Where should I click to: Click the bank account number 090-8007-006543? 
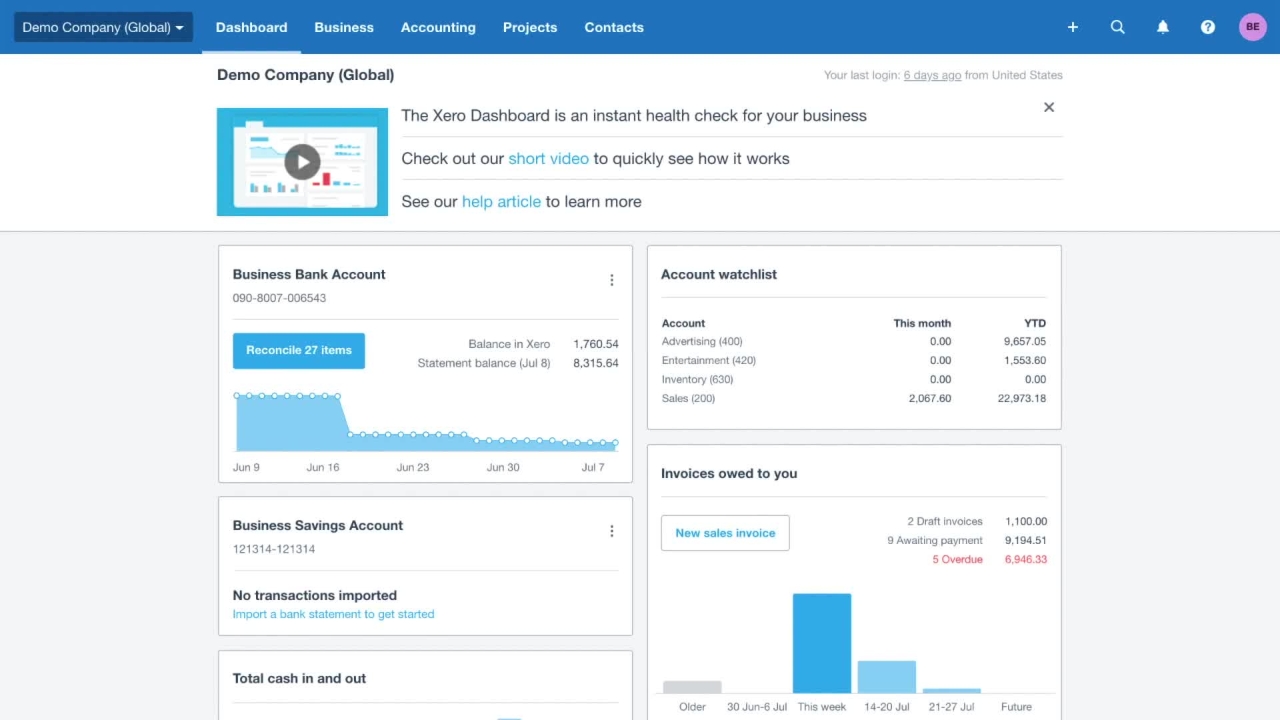(279, 298)
